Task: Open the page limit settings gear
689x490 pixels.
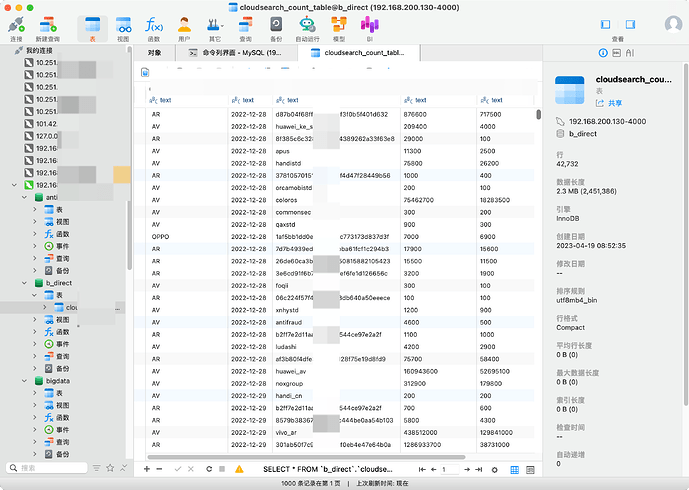Action: tap(494, 470)
